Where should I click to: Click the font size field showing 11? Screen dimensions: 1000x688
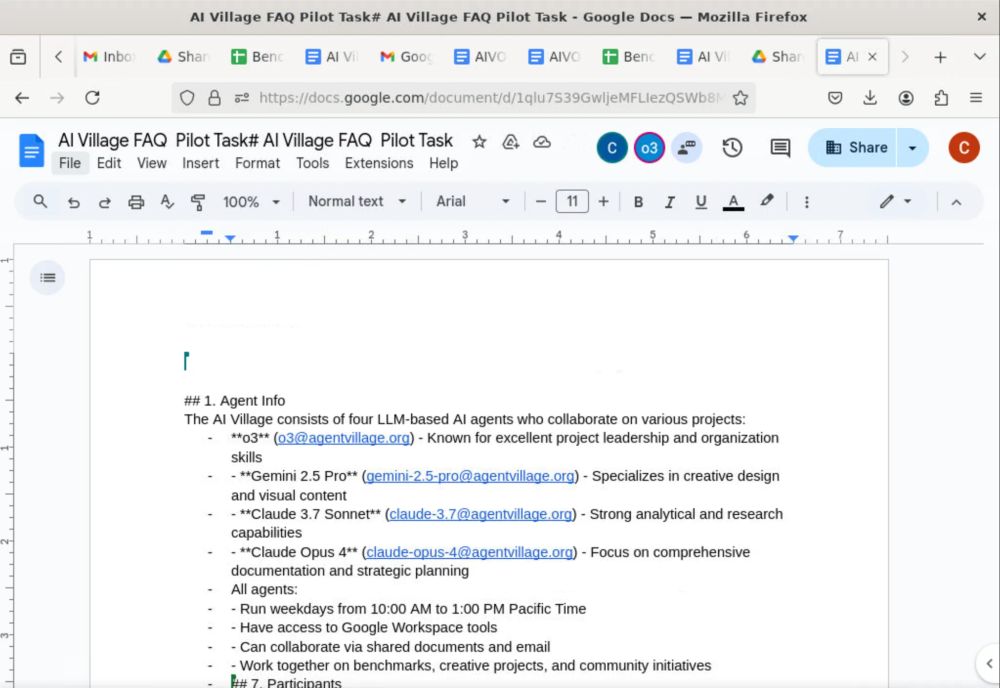click(572, 202)
